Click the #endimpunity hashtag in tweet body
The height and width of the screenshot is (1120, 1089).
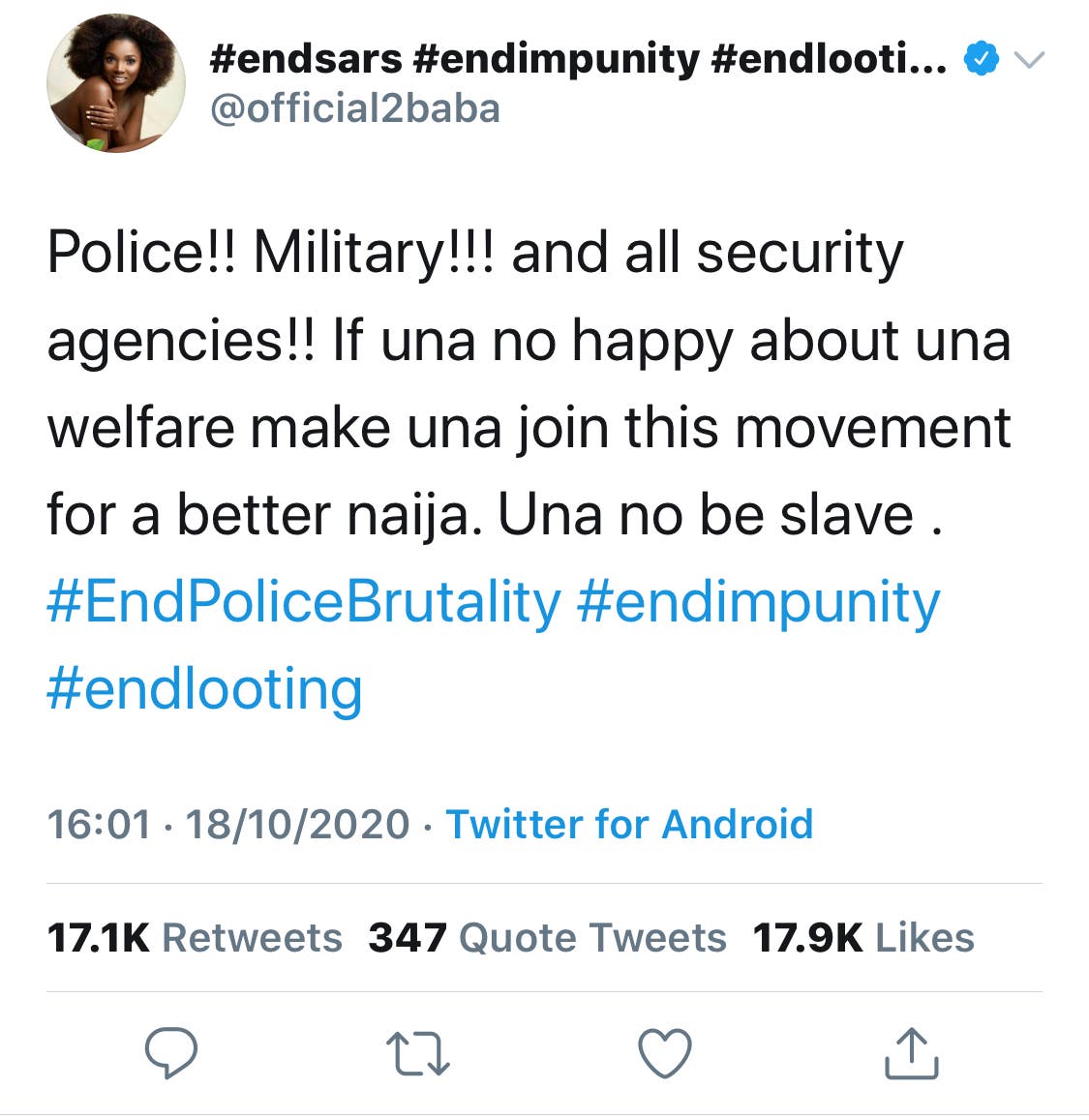click(758, 602)
